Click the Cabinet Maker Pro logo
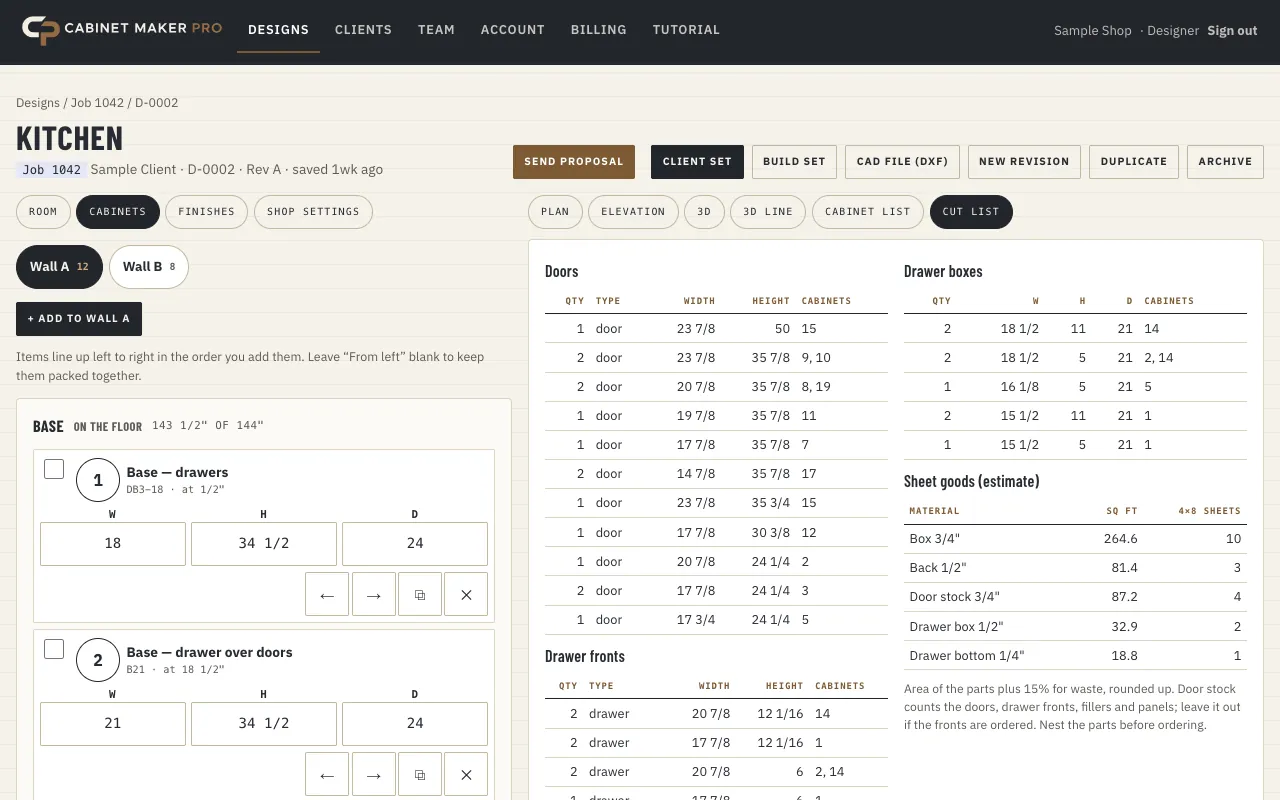This screenshot has height=800, width=1280. 122,30
